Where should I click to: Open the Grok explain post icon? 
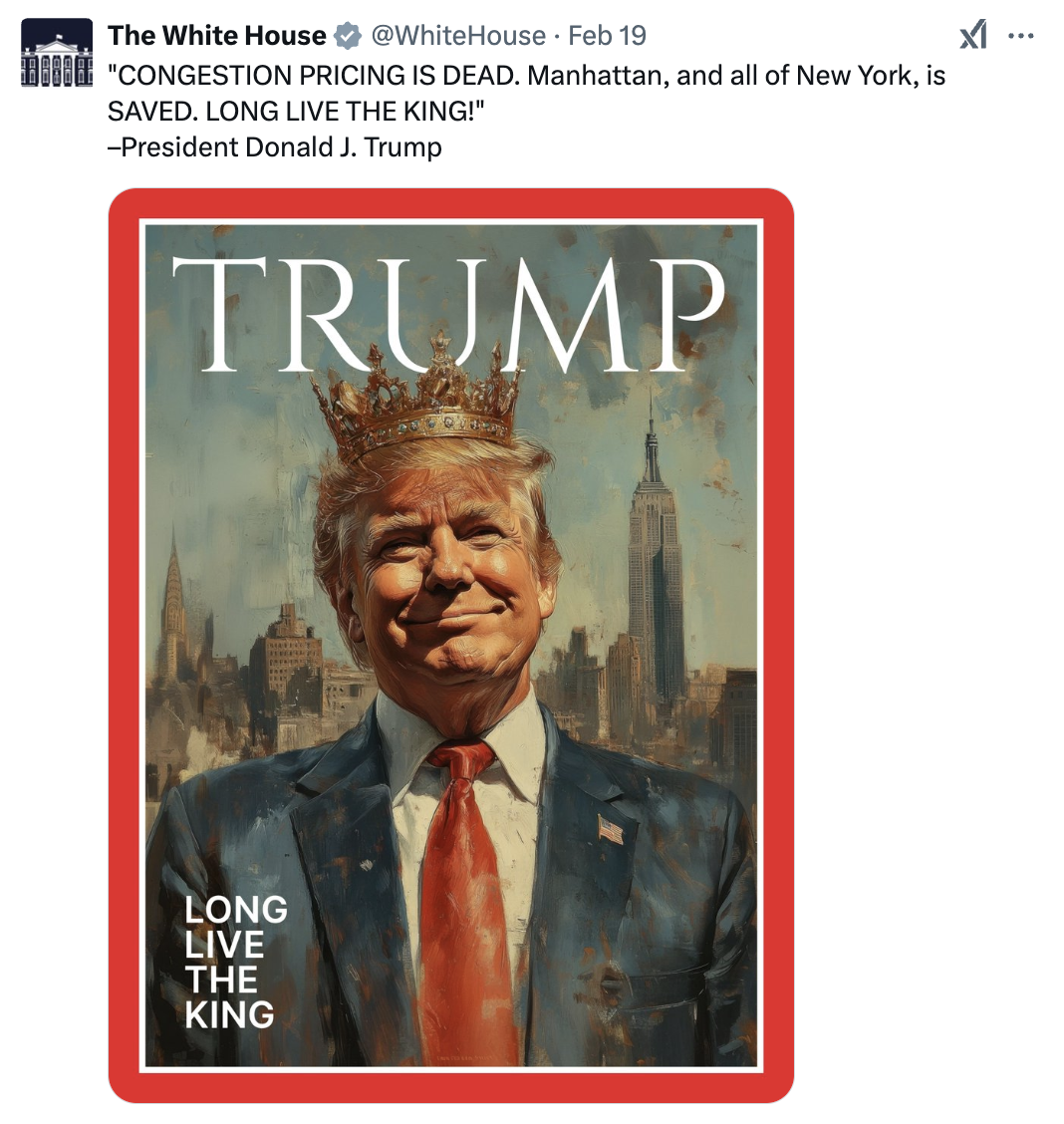pyautogui.click(x=973, y=35)
